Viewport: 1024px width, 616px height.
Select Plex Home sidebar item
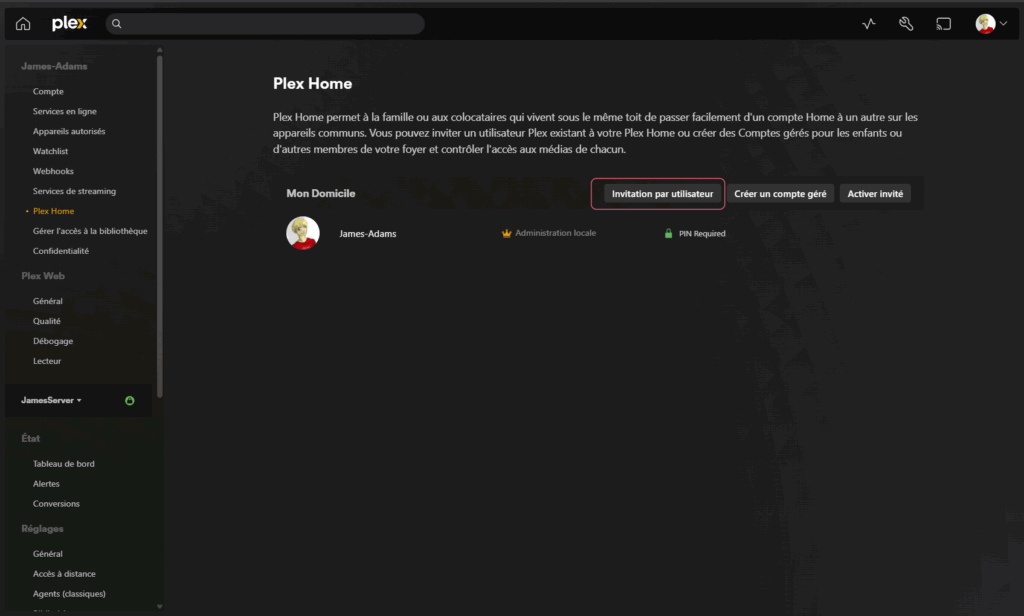pos(54,211)
